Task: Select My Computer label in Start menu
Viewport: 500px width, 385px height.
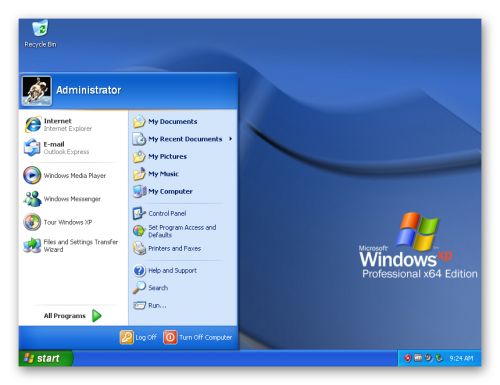Action: coord(170,191)
